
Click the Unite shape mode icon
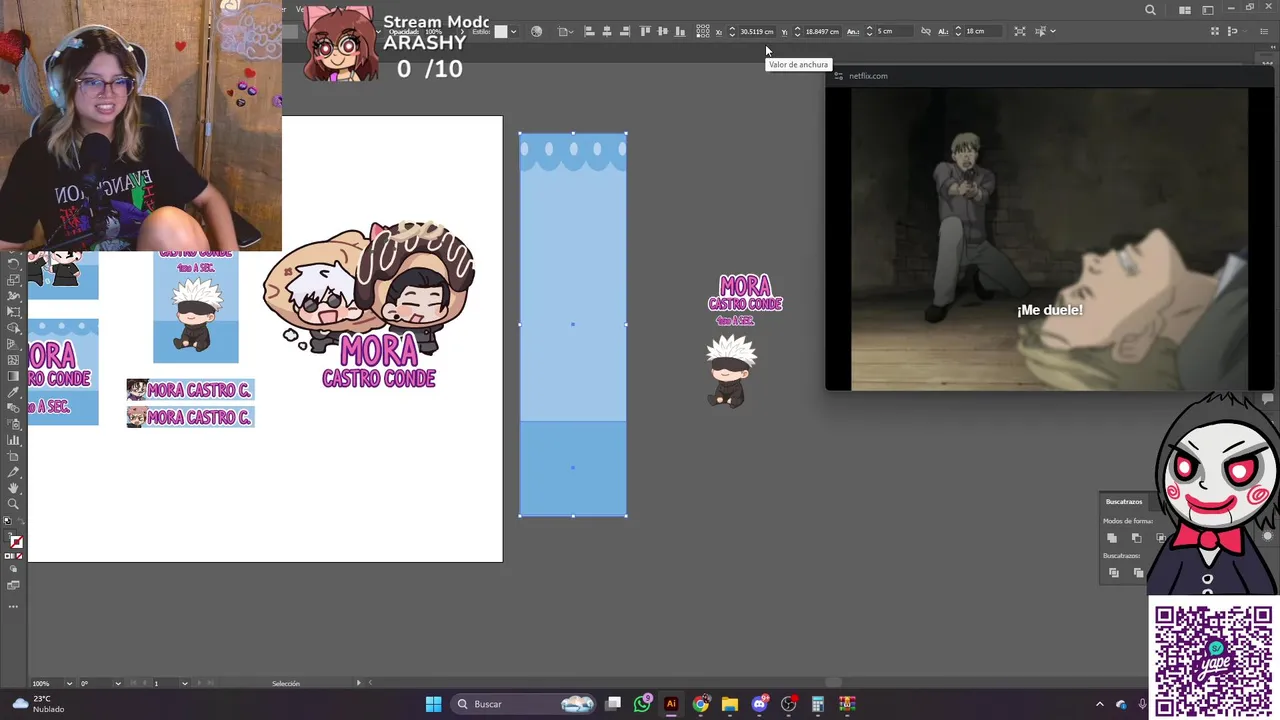1112,538
